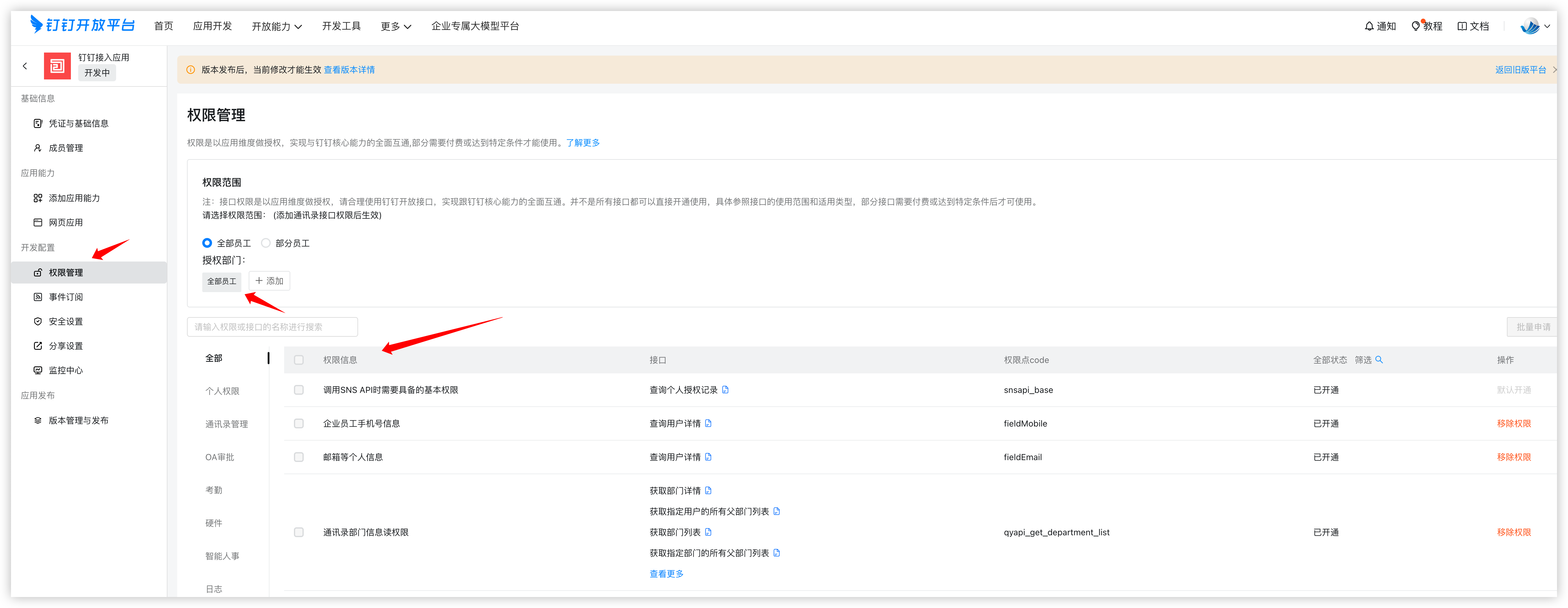Select the 智能人事 category tab
1568x608 pixels.
pos(222,556)
